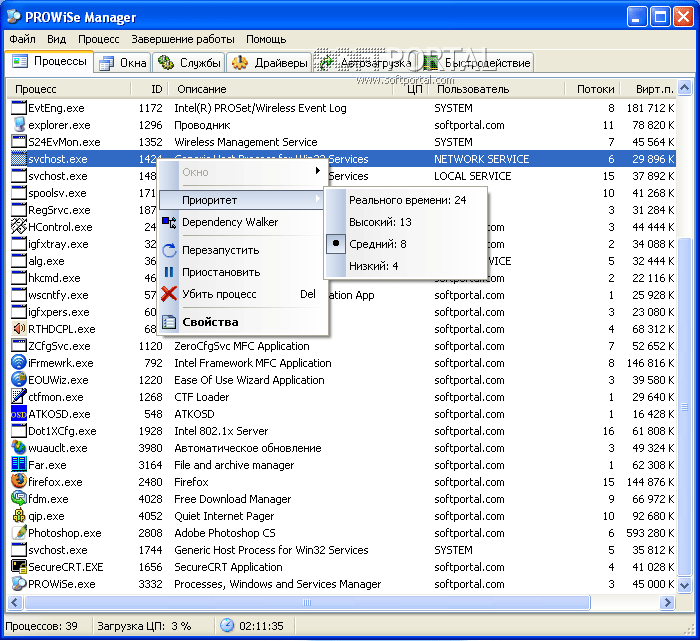Switch to the Окна tab
Viewport: 700px width, 641px height.
pyautogui.click(x=123, y=63)
